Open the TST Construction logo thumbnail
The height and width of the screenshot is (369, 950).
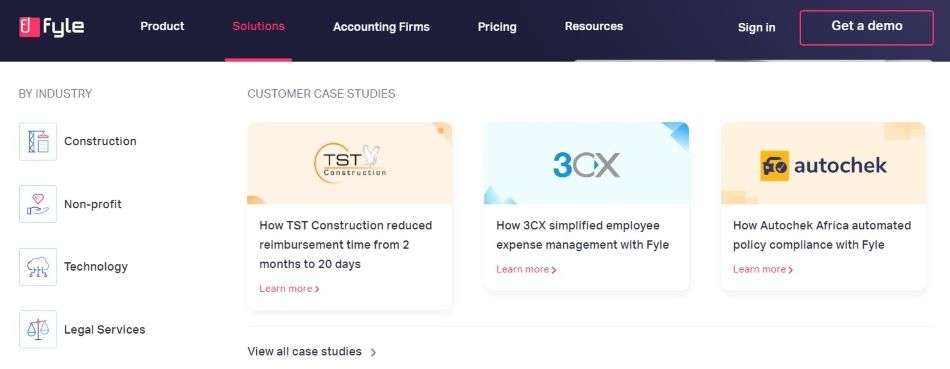[350, 164]
